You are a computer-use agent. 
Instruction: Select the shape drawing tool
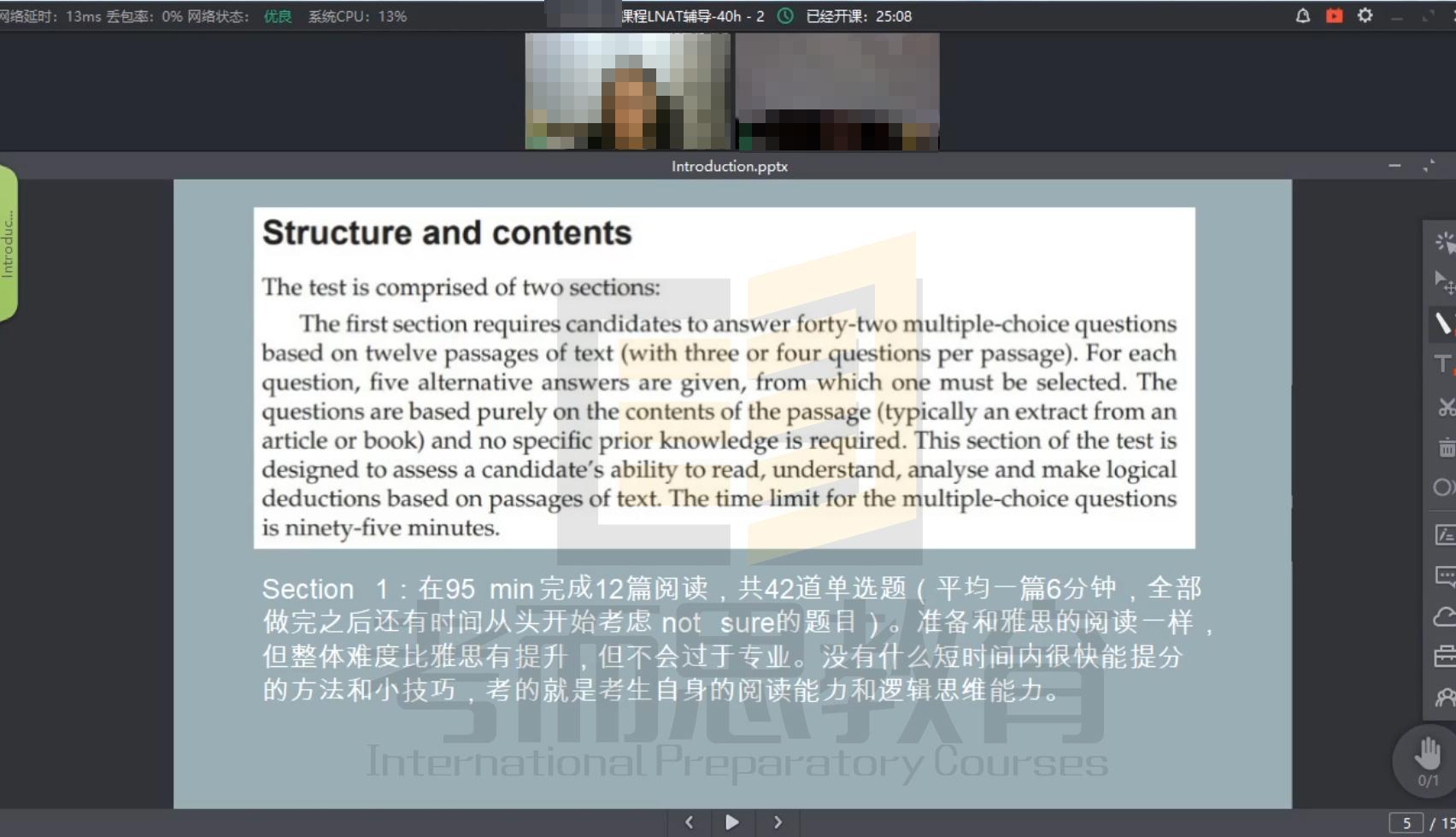tap(1443, 487)
